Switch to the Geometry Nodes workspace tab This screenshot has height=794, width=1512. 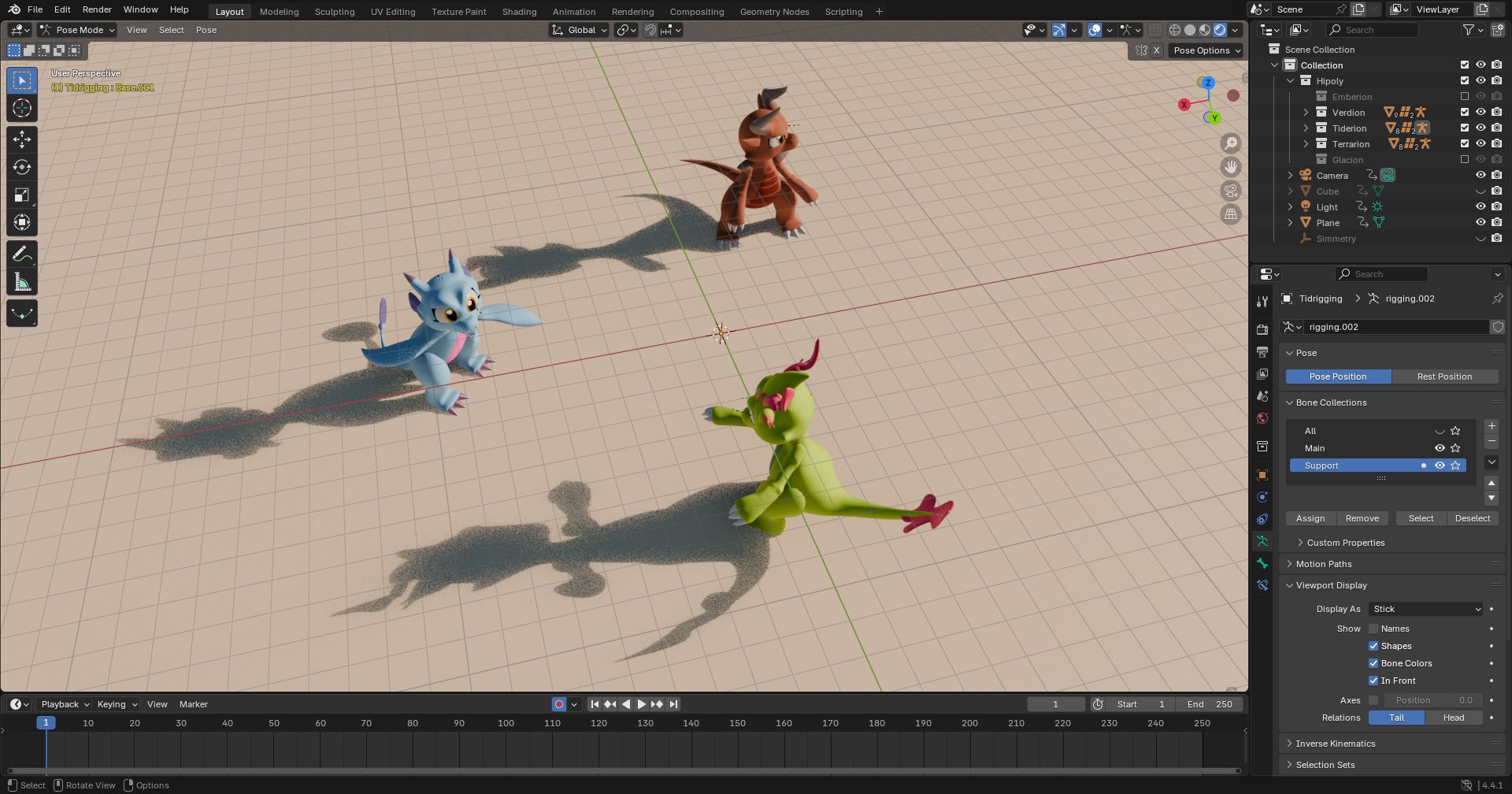774,12
